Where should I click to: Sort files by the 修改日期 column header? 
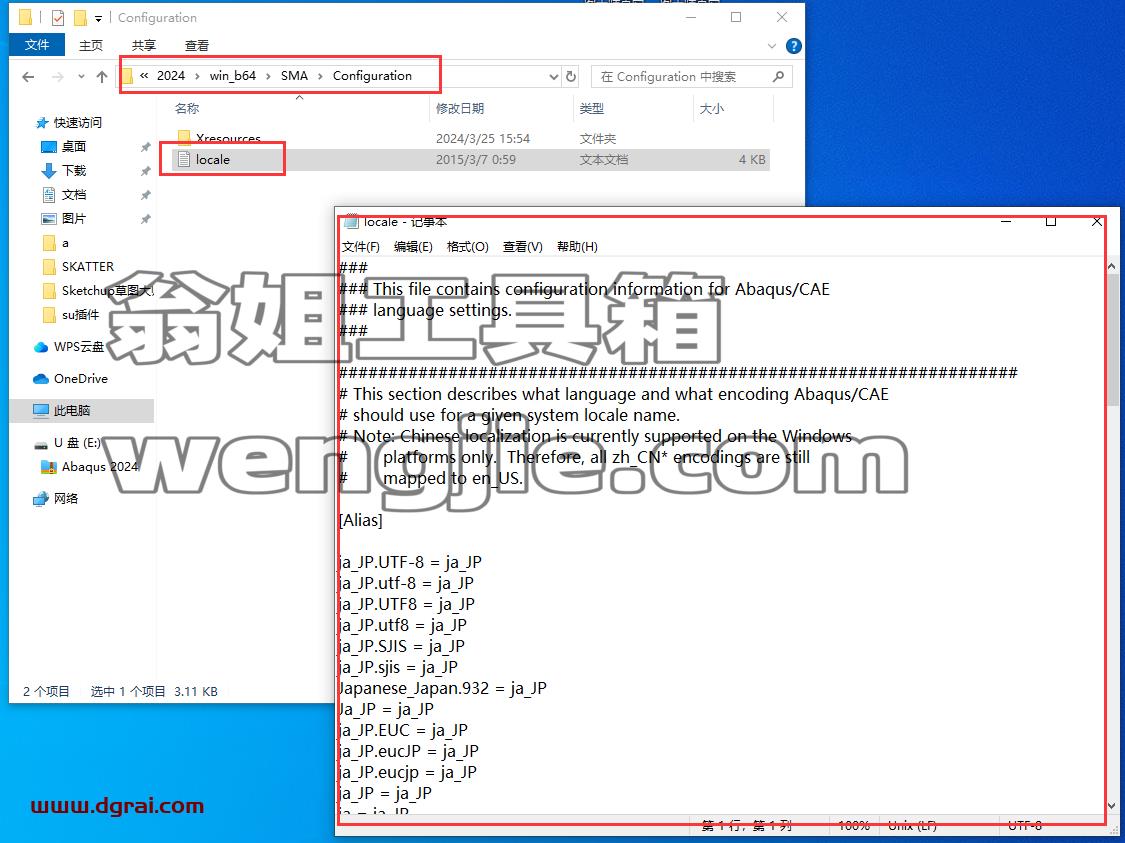460,108
